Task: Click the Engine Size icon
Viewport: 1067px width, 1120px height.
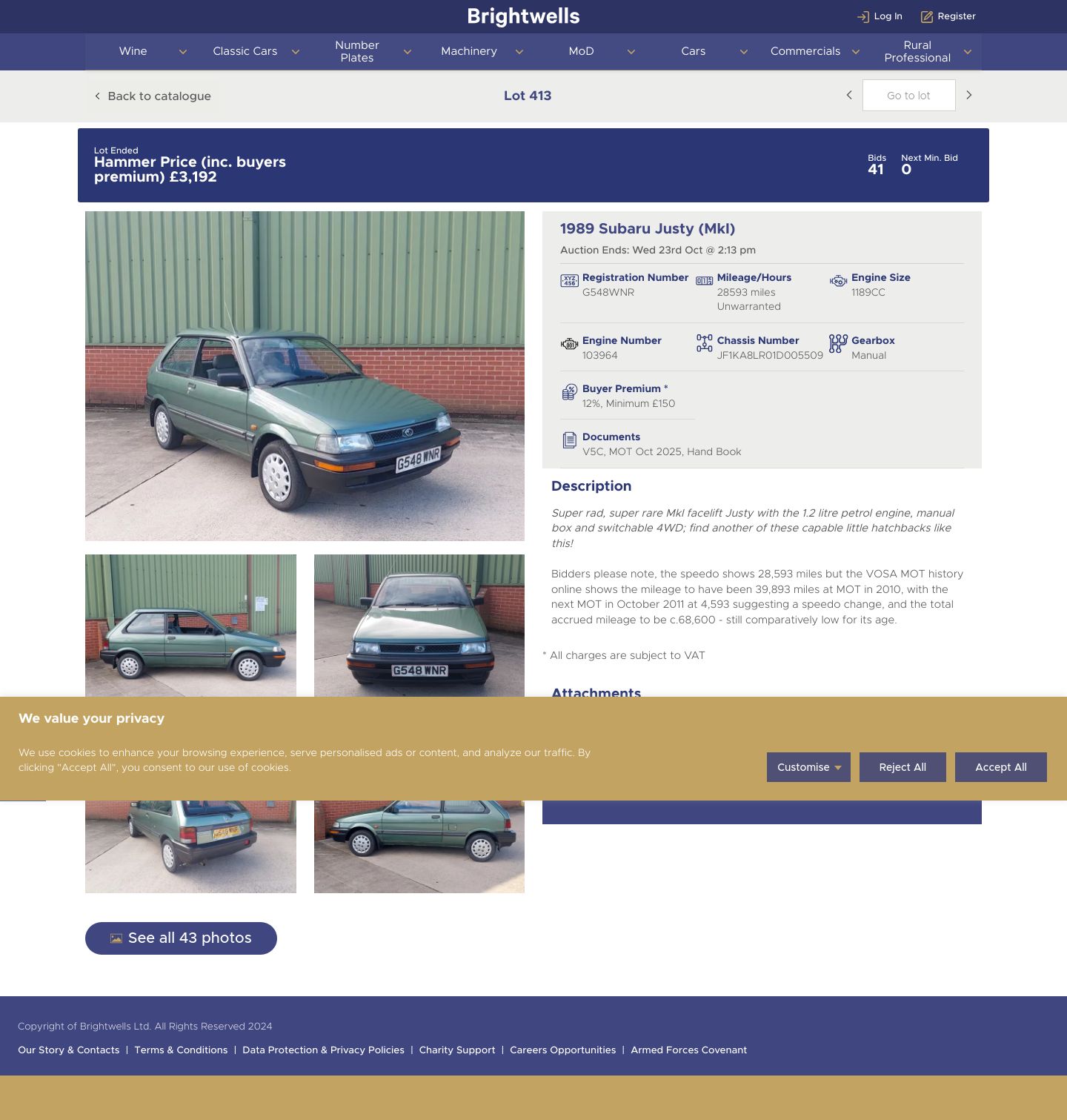Action: (x=838, y=281)
